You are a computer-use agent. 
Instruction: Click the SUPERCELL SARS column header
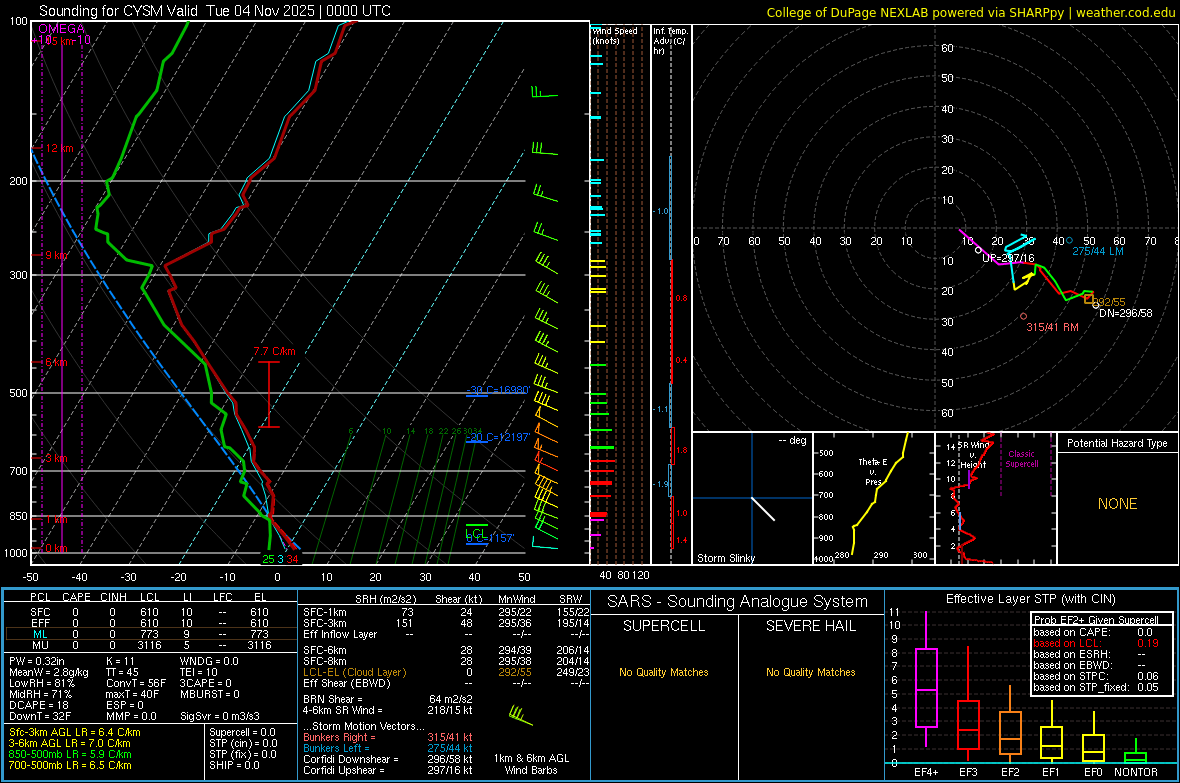pos(664,626)
